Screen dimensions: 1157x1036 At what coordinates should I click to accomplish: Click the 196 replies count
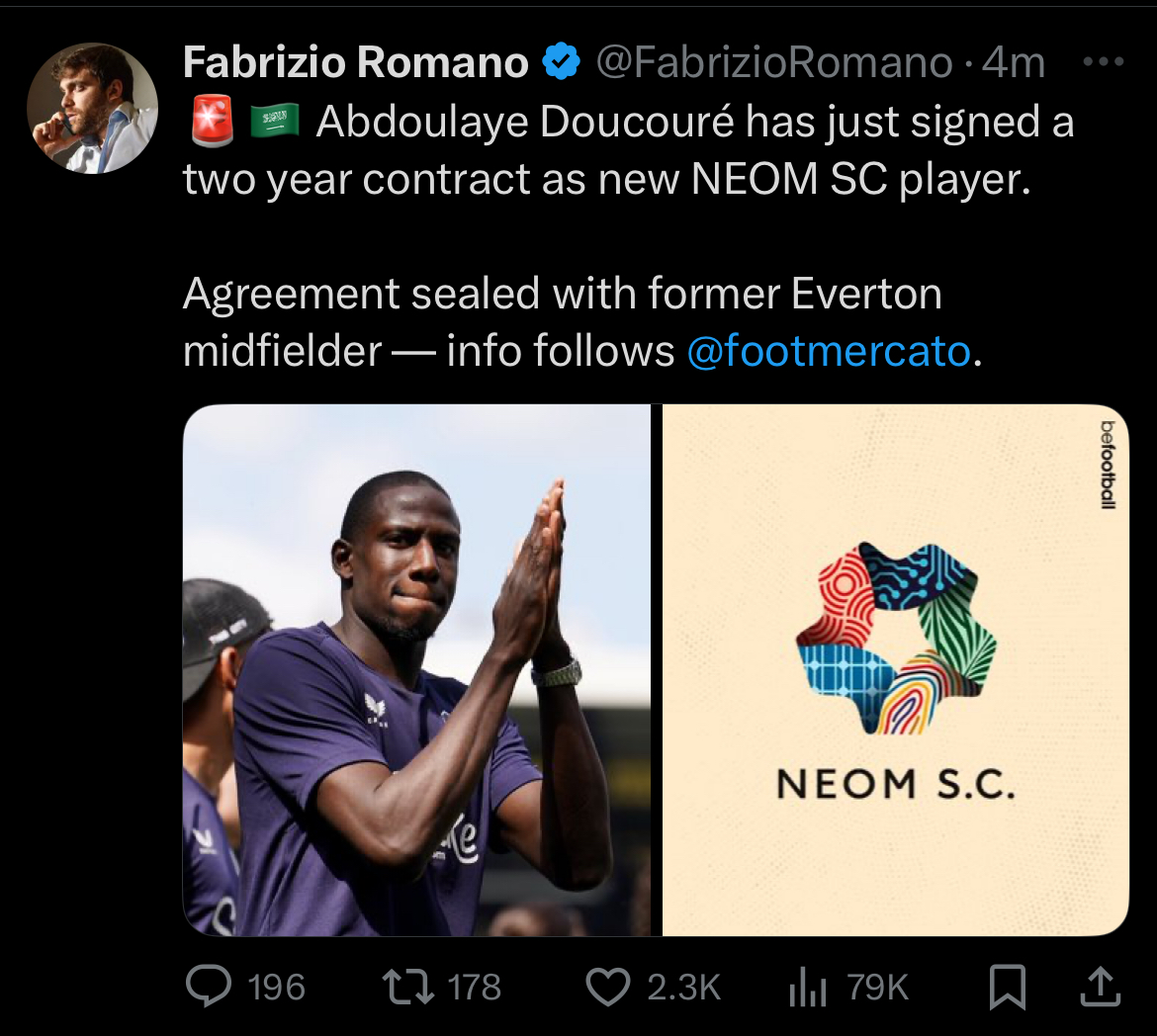pyautogui.click(x=277, y=987)
